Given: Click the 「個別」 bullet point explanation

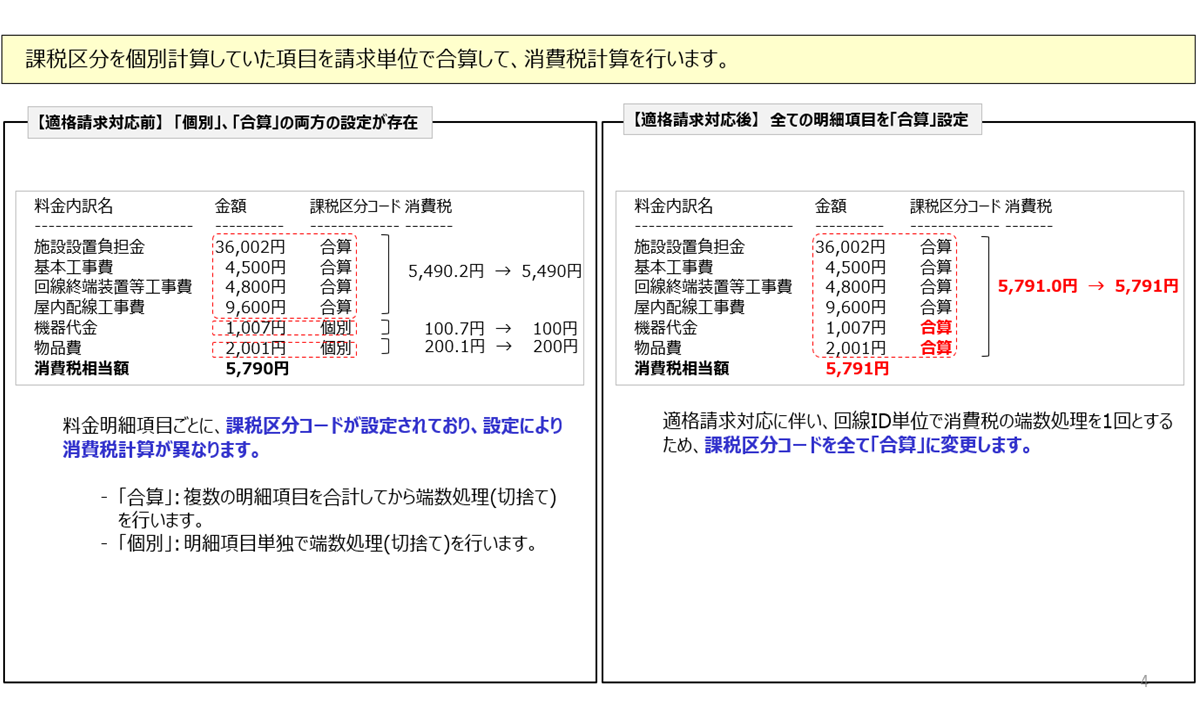Looking at the screenshot, I should point(326,544).
